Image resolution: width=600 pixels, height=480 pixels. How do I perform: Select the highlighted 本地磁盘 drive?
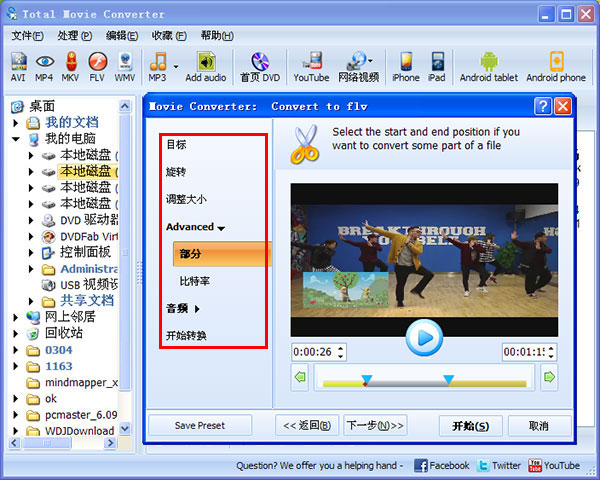click(x=88, y=171)
